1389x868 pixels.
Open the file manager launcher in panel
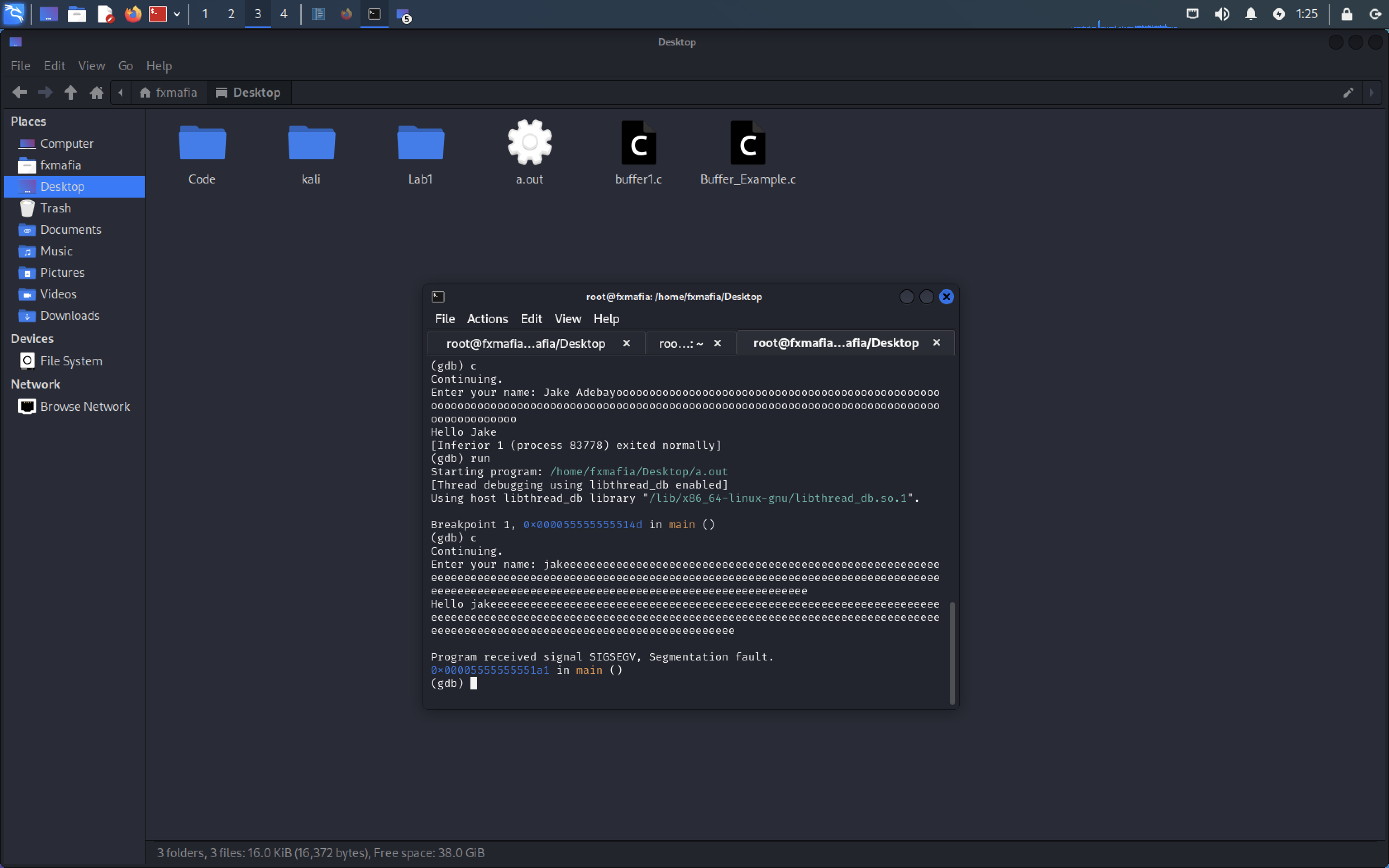pos(76,14)
